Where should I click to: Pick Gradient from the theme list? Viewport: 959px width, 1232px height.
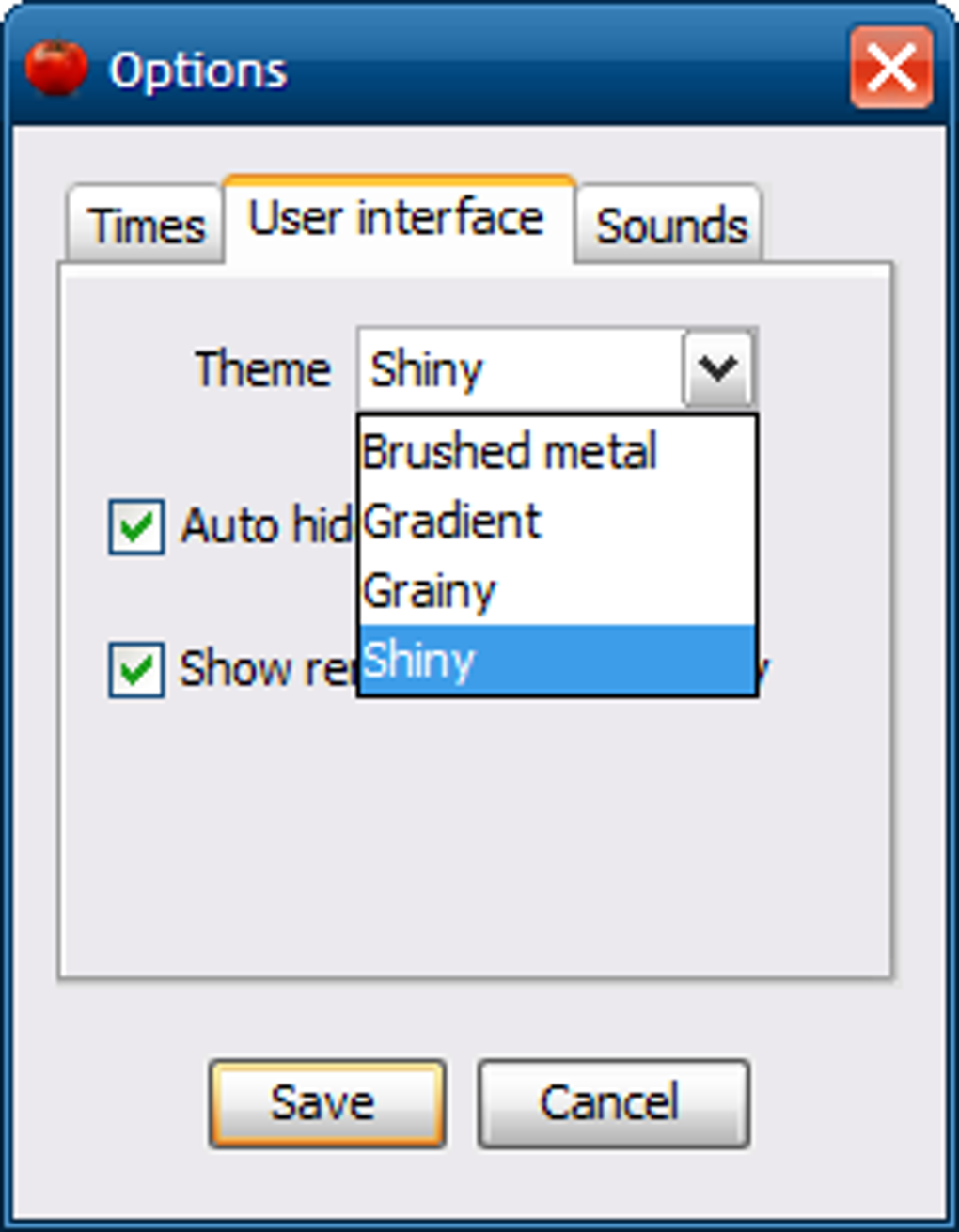pos(558,521)
